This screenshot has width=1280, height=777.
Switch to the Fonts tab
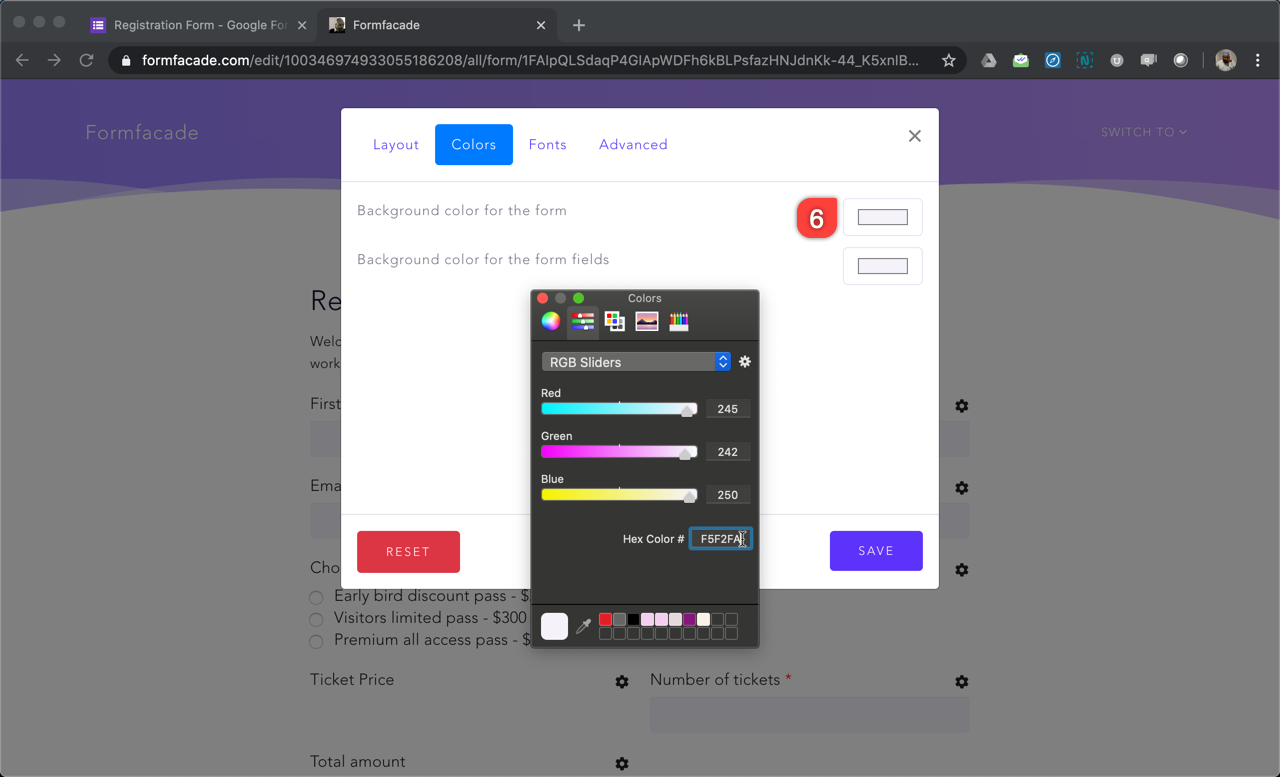point(547,145)
